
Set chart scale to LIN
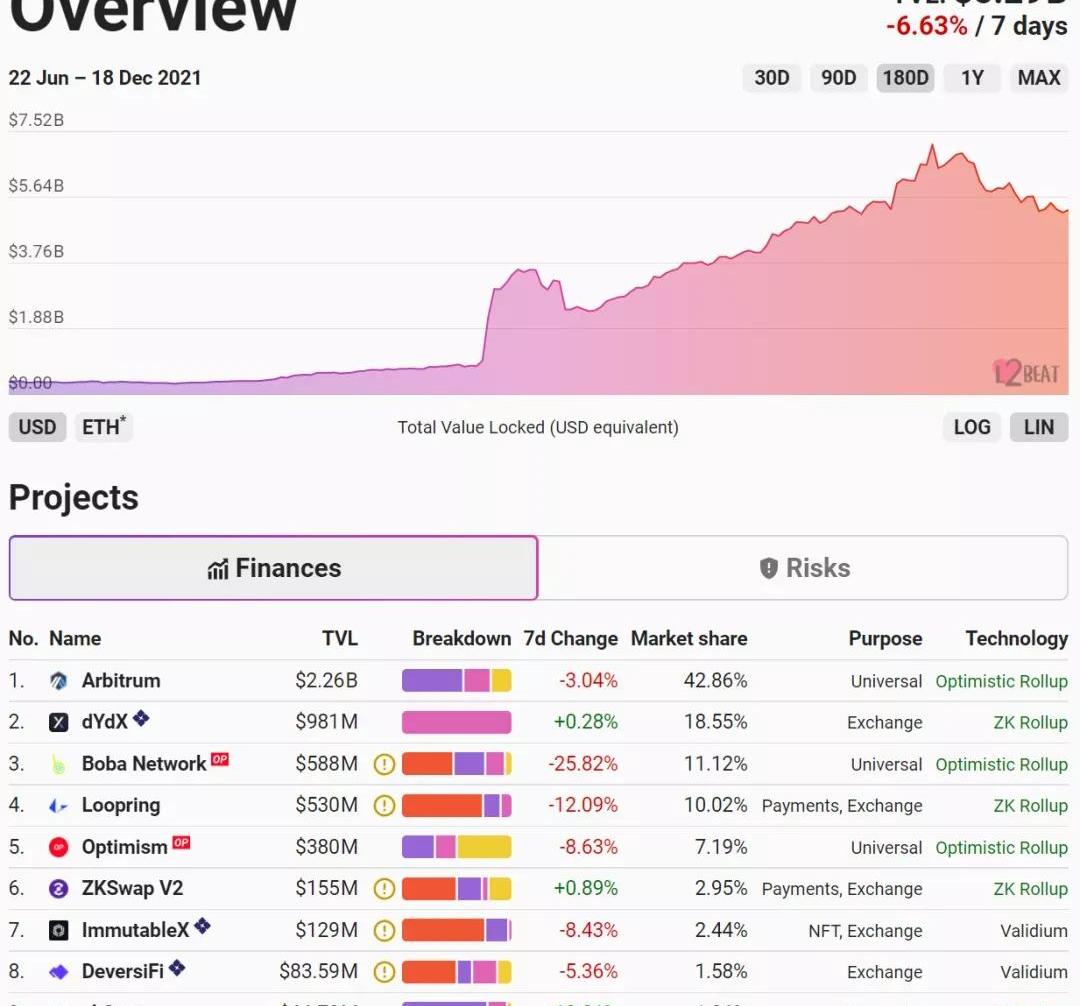click(x=1038, y=427)
